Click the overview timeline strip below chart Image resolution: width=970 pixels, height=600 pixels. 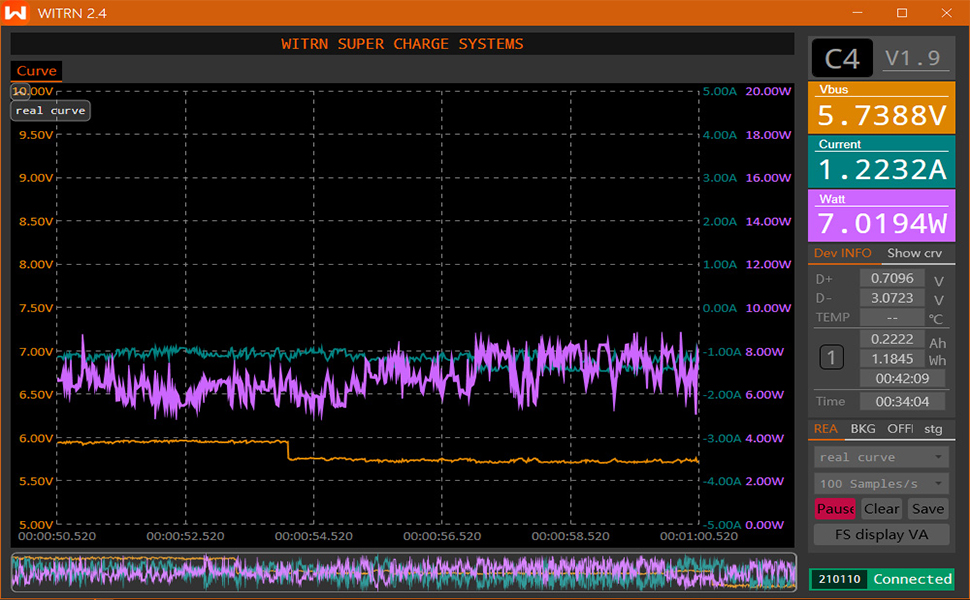(x=404, y=573)
